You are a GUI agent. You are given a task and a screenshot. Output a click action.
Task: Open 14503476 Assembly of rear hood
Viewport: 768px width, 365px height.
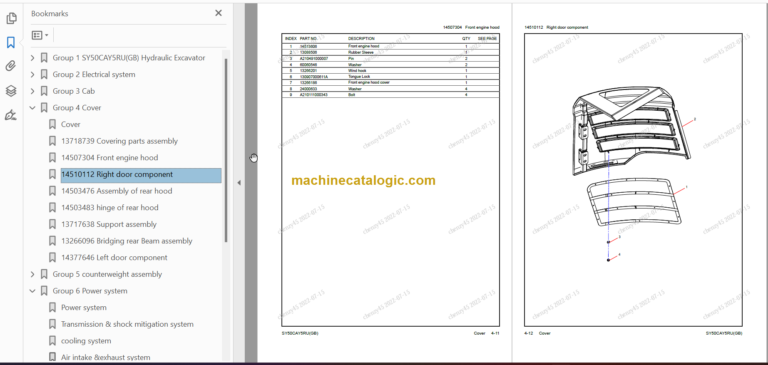(117, 191)
